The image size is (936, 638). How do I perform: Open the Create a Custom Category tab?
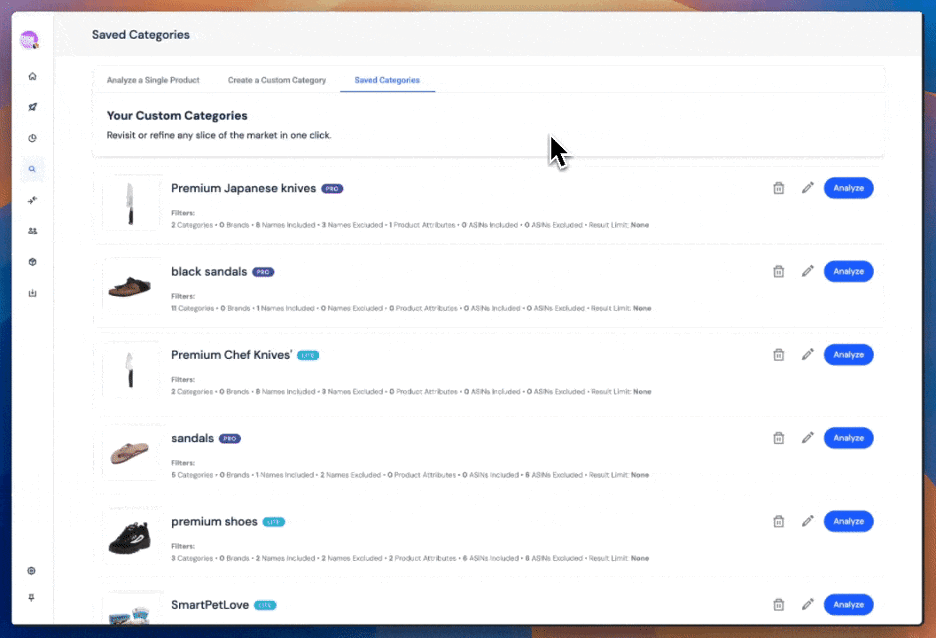277,80
